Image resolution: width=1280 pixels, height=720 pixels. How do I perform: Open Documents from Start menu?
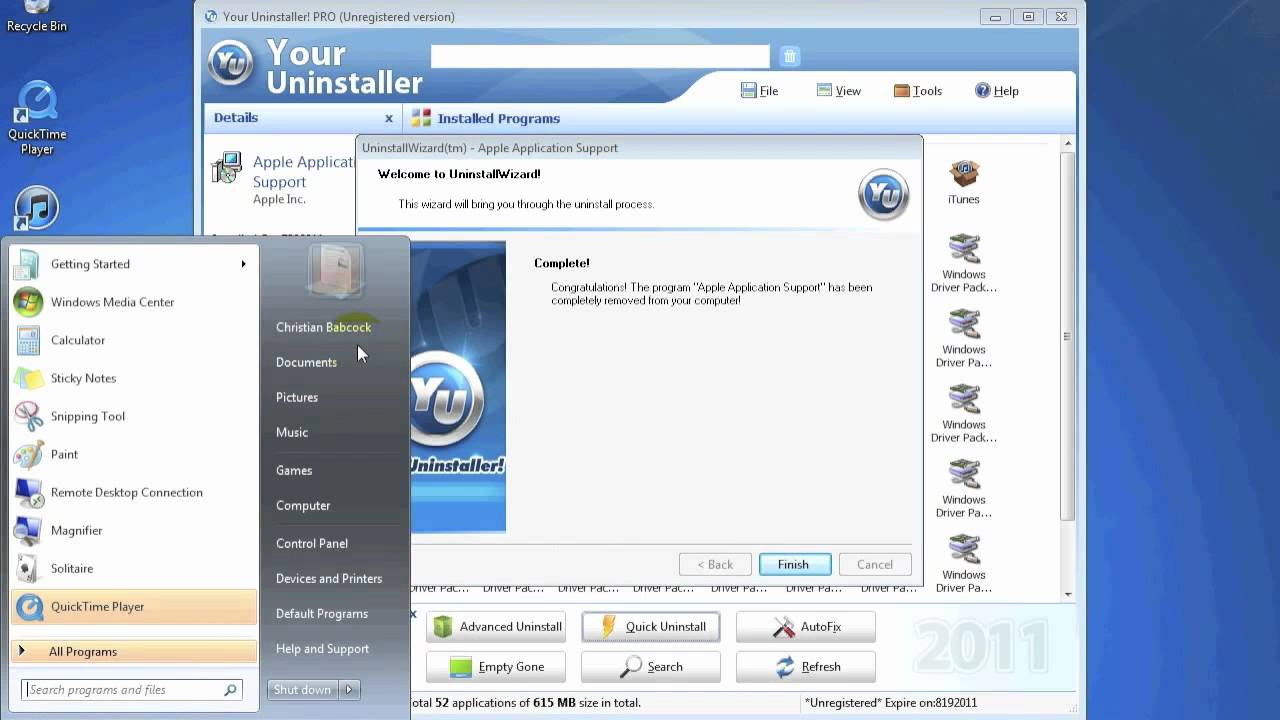[x=306, y=362]
